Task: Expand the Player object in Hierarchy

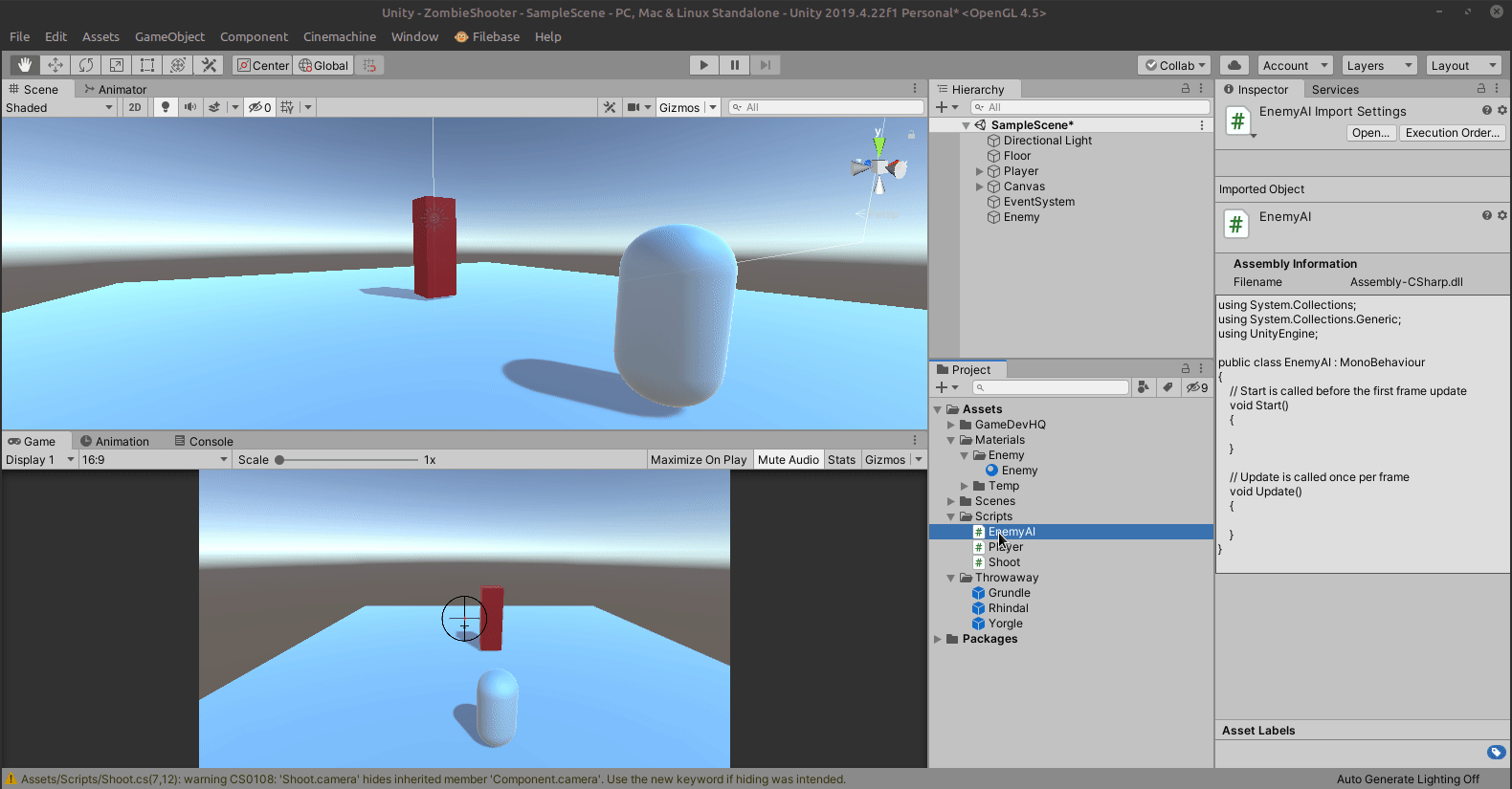Action: click(980, 172)
